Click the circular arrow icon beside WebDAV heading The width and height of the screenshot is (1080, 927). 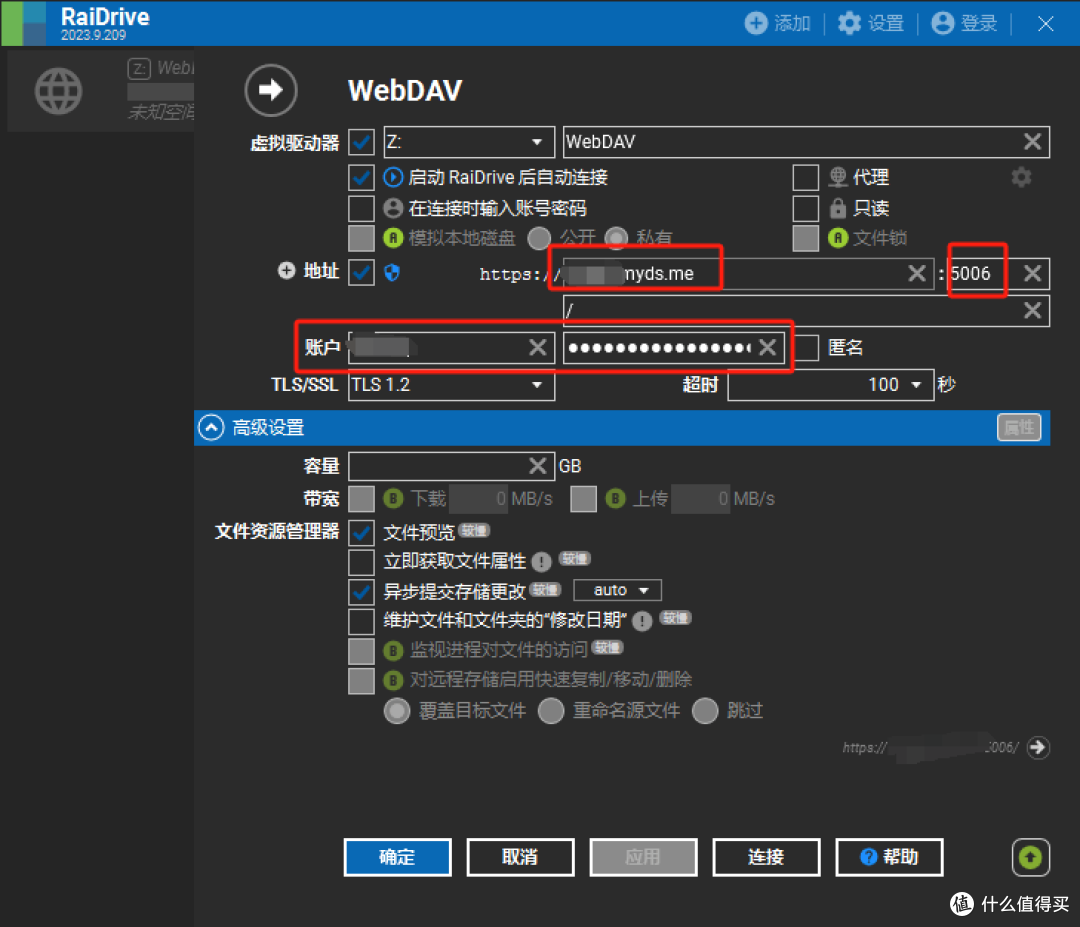(x=270, y=90)
